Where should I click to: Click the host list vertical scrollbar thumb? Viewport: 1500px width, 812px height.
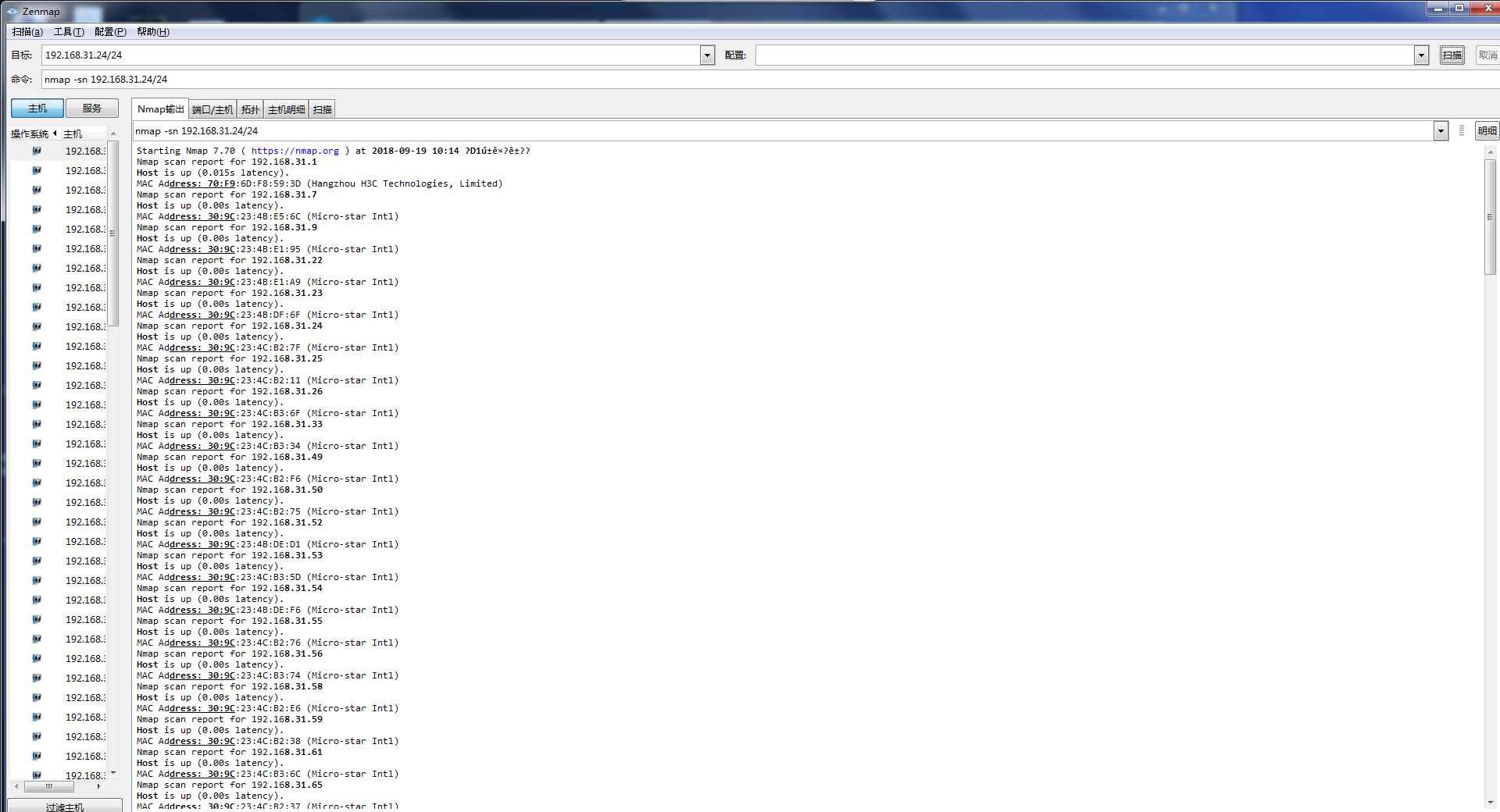pyautogui.click(x=113, y=233)
